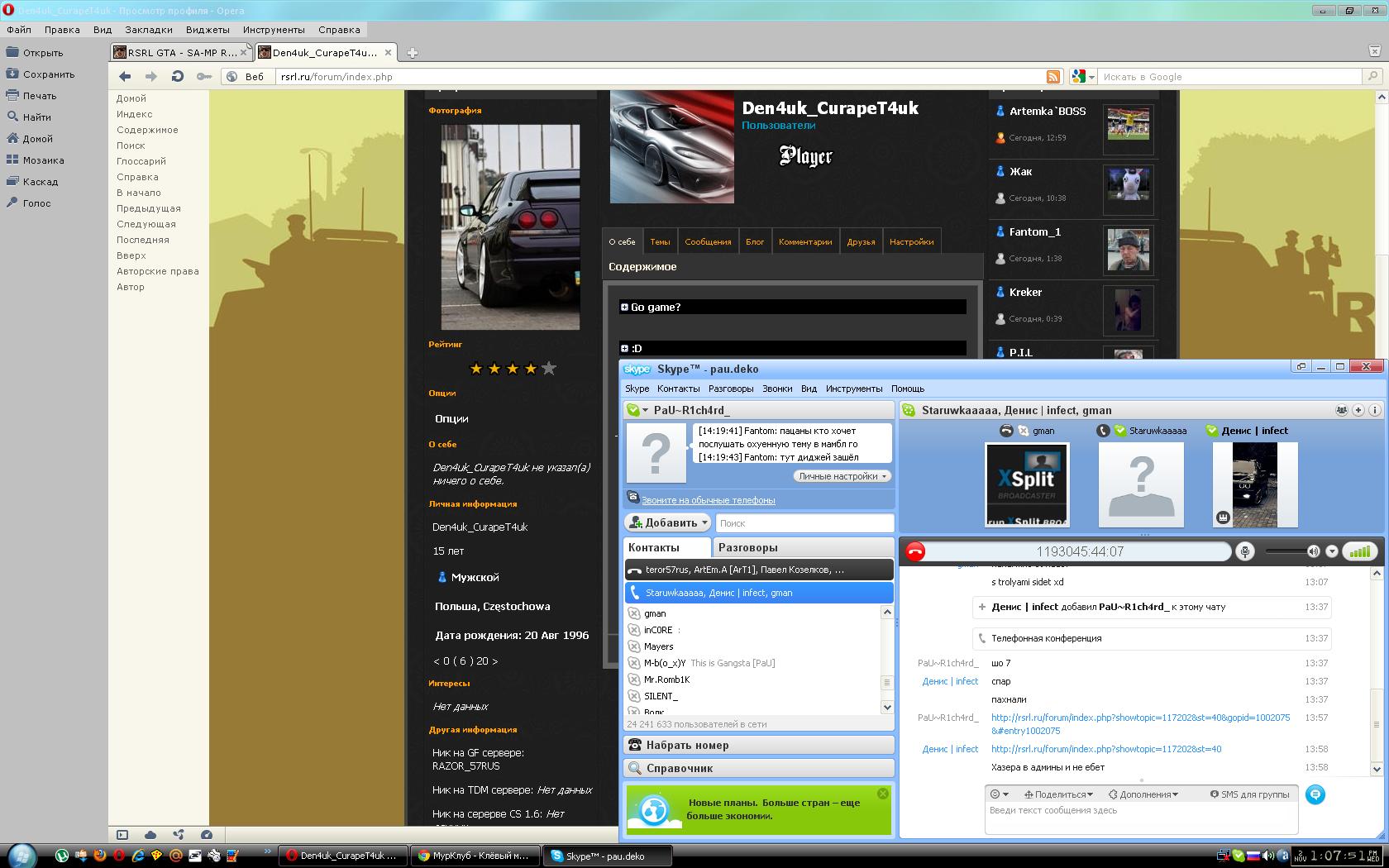
Task: Open the Дополнения extras menu
Action: [x=1143, y=794]
